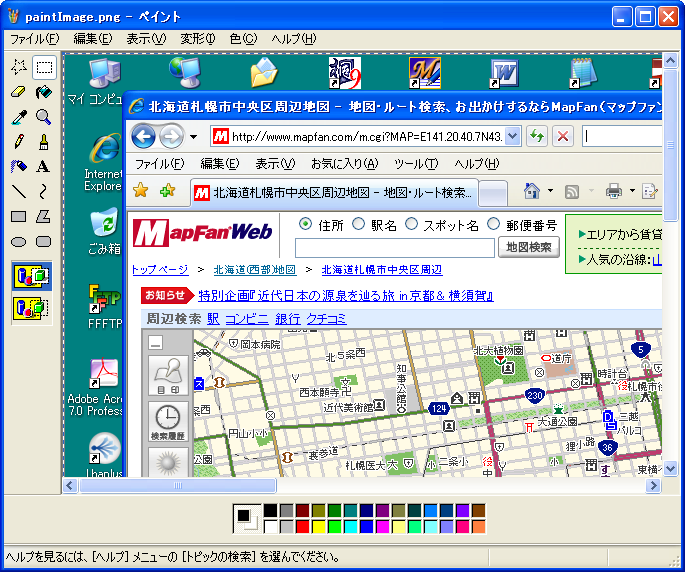Viewport: 685px width, 572px height.
Task: Pick the black color swatch in palette
Action: pos(270,510)
